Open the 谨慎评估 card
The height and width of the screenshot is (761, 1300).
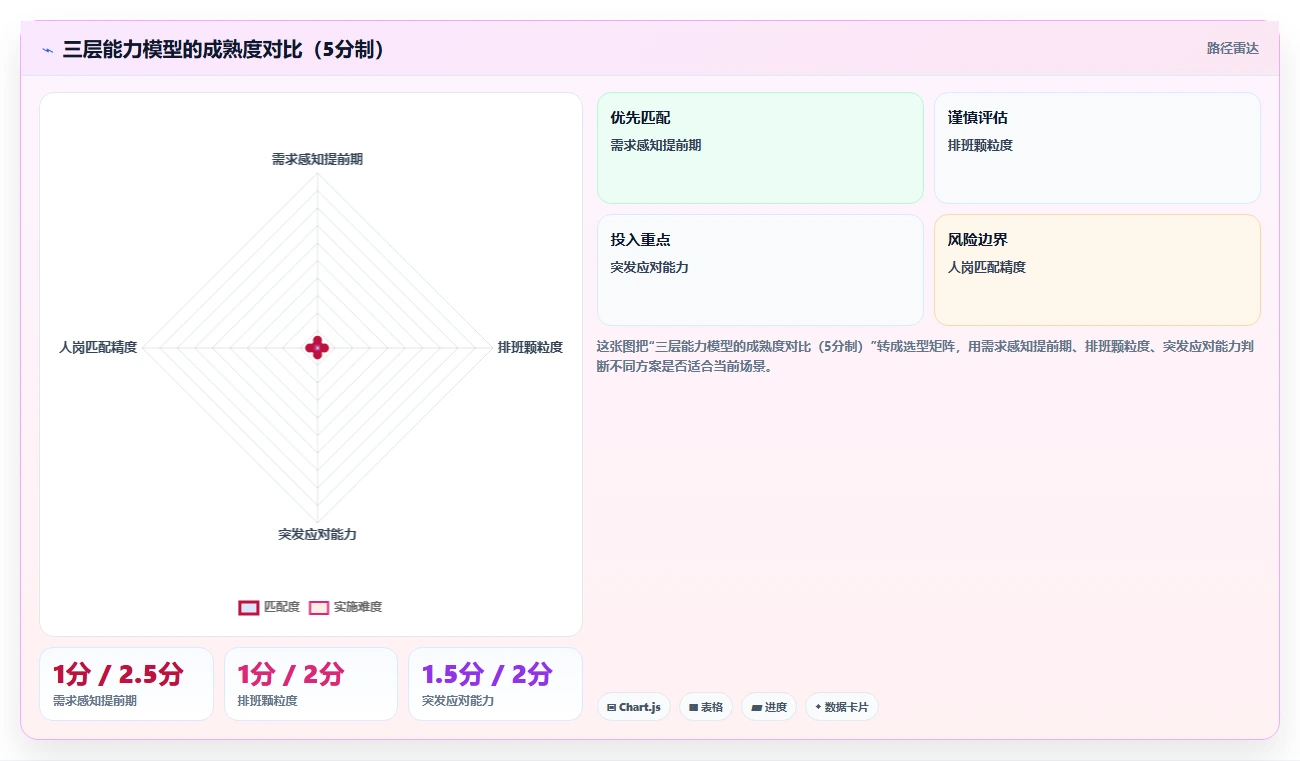tap(1097, 148)
